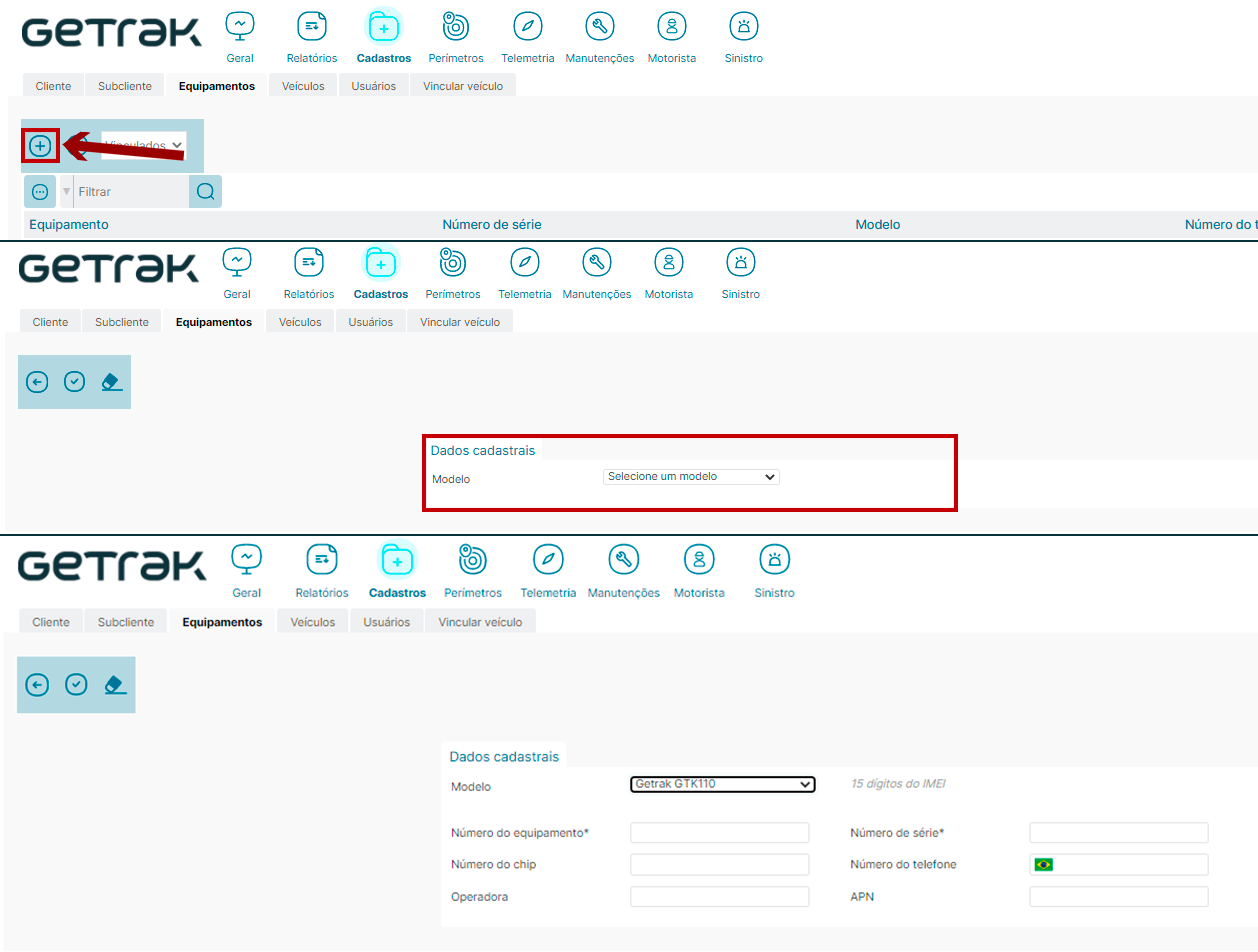This screenshot has height=952, width=1258.
Task: Switch to the Veículos tab in the topmost tab row
Action: (x=303, y=86)
